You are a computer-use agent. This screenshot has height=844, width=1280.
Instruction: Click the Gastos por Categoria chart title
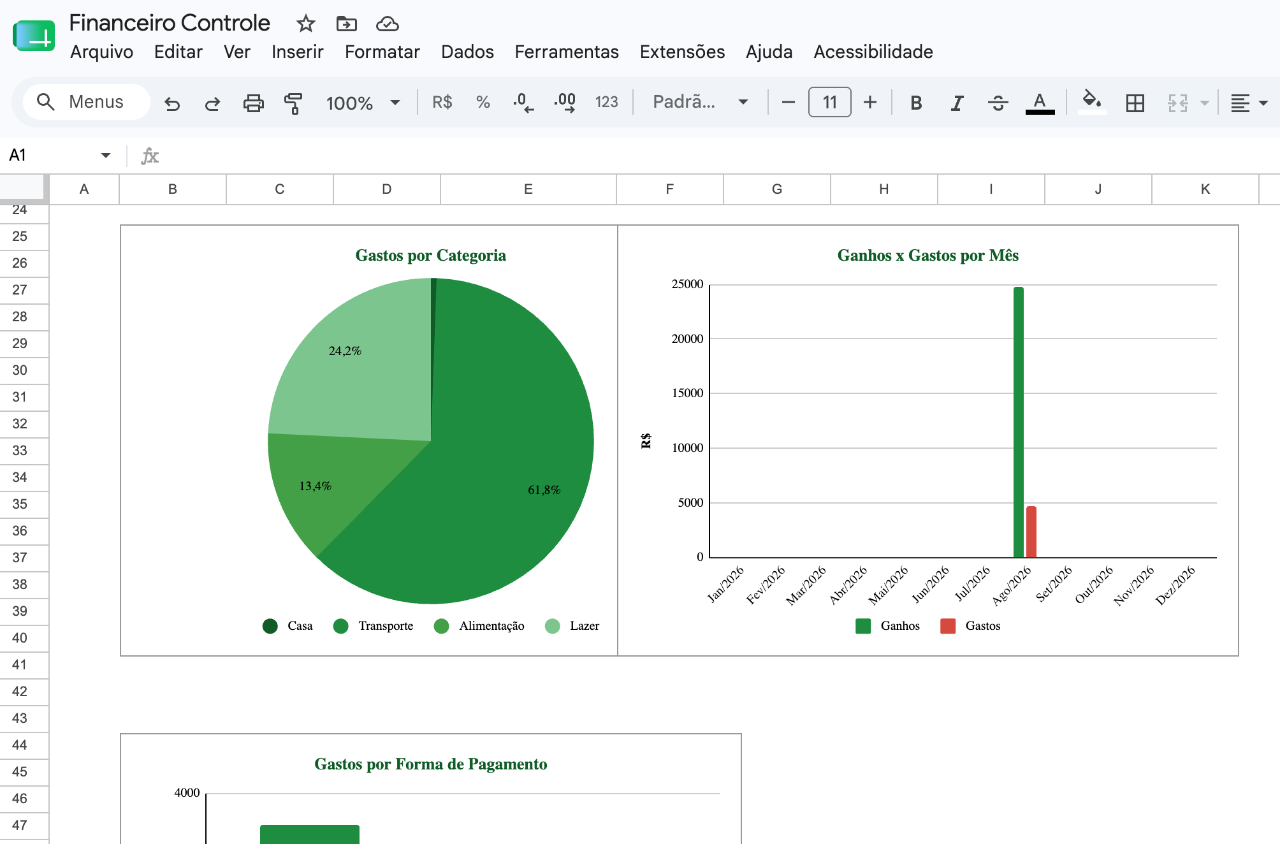(431, 255)
